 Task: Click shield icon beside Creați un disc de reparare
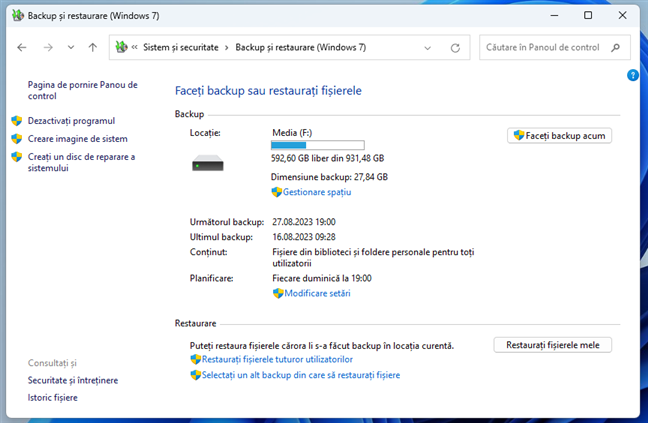point(17,157)
